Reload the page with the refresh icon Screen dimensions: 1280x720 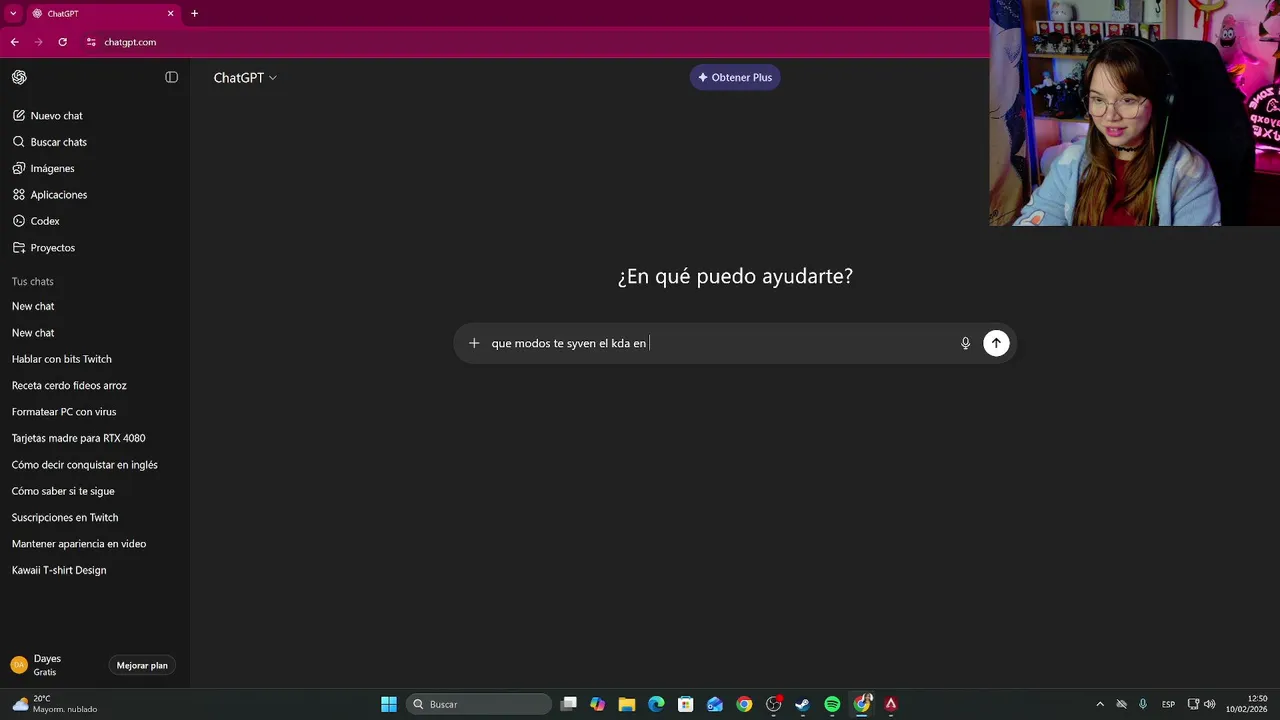coord(62,42)
